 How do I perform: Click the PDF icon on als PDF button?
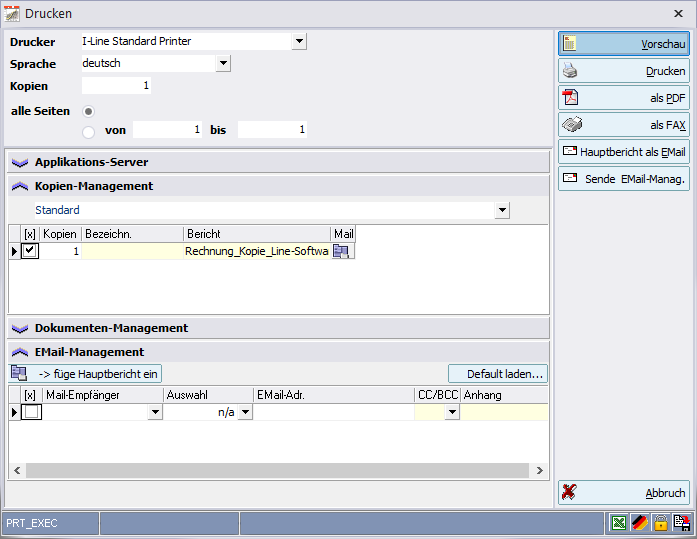[x=570, y=98]
